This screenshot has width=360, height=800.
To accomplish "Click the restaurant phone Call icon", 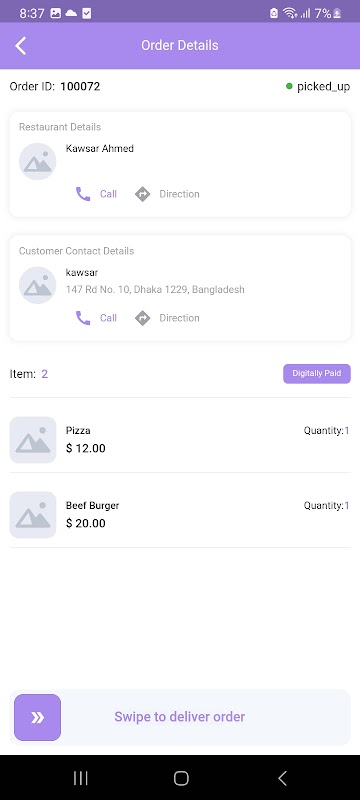I will click(83, 194).
